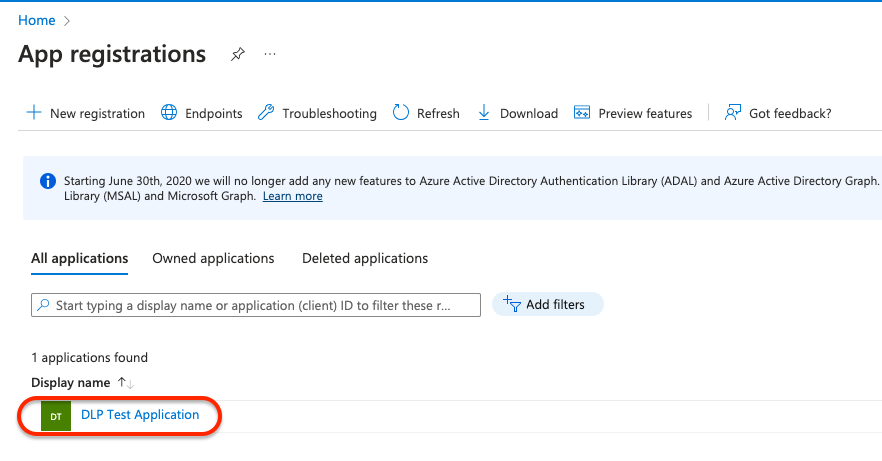Switch to Deleted applications tab

[x=365, y=258]
